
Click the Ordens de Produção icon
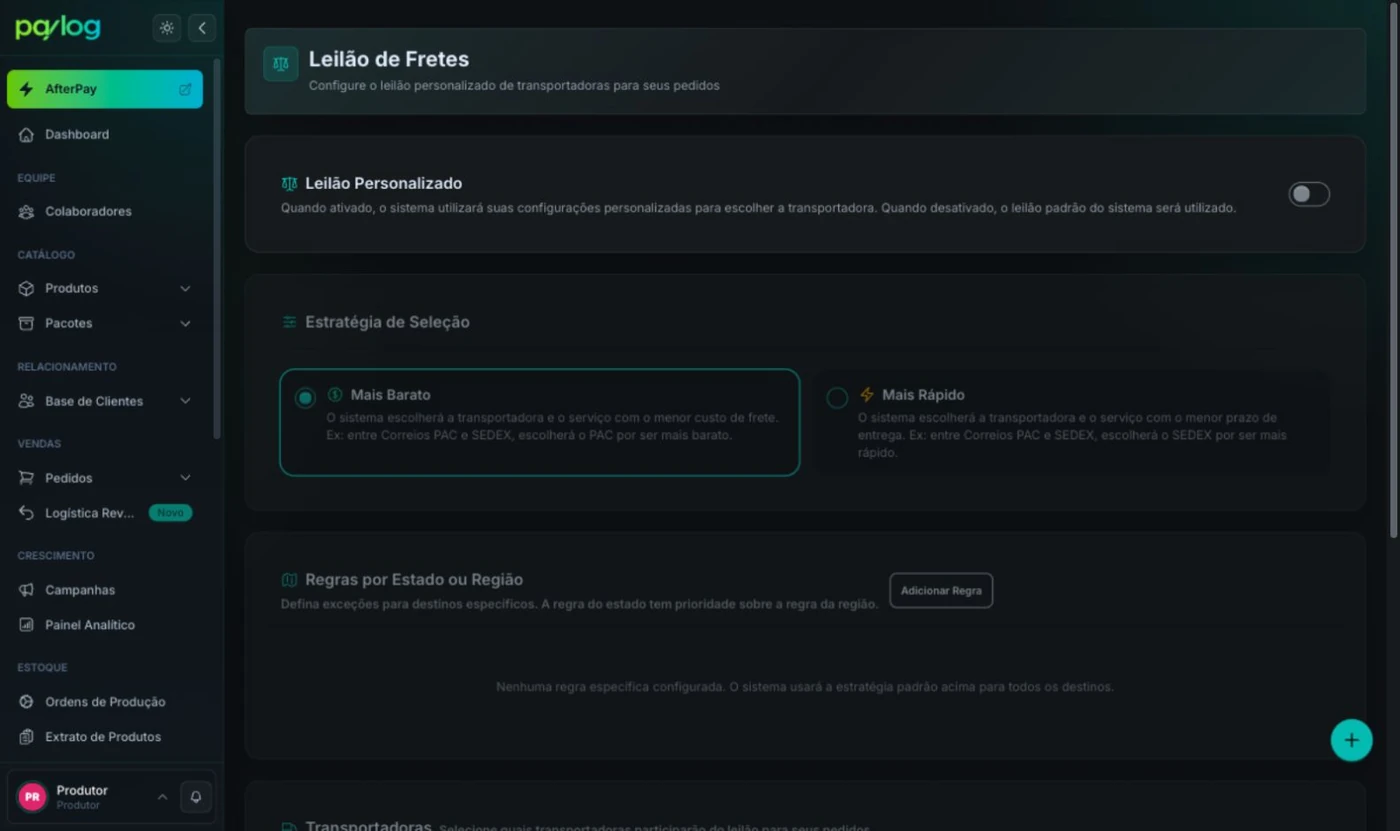pyautogui.click(x=26, y=702)
